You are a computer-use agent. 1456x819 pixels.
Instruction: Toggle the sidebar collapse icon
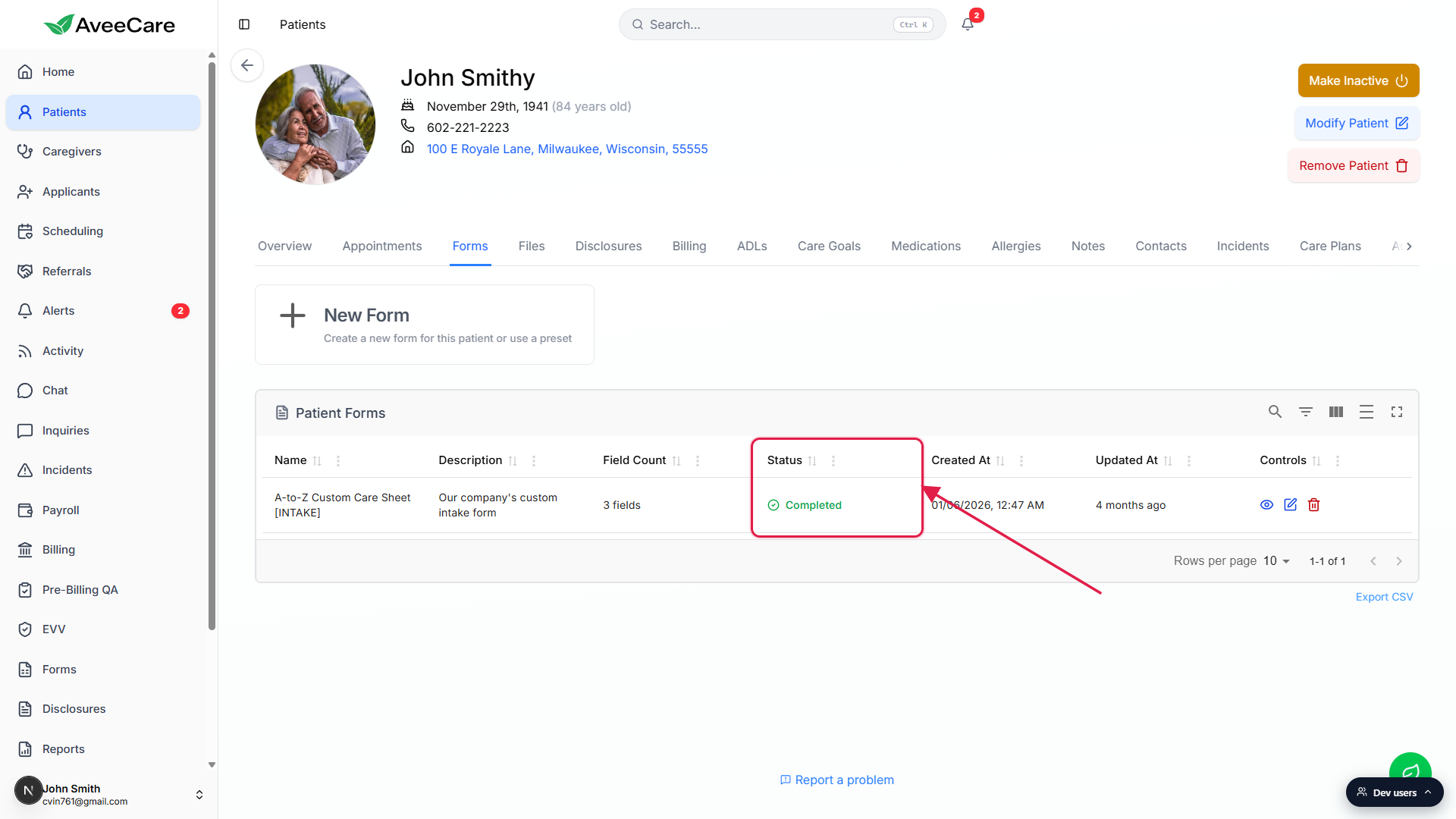point(244,24)
